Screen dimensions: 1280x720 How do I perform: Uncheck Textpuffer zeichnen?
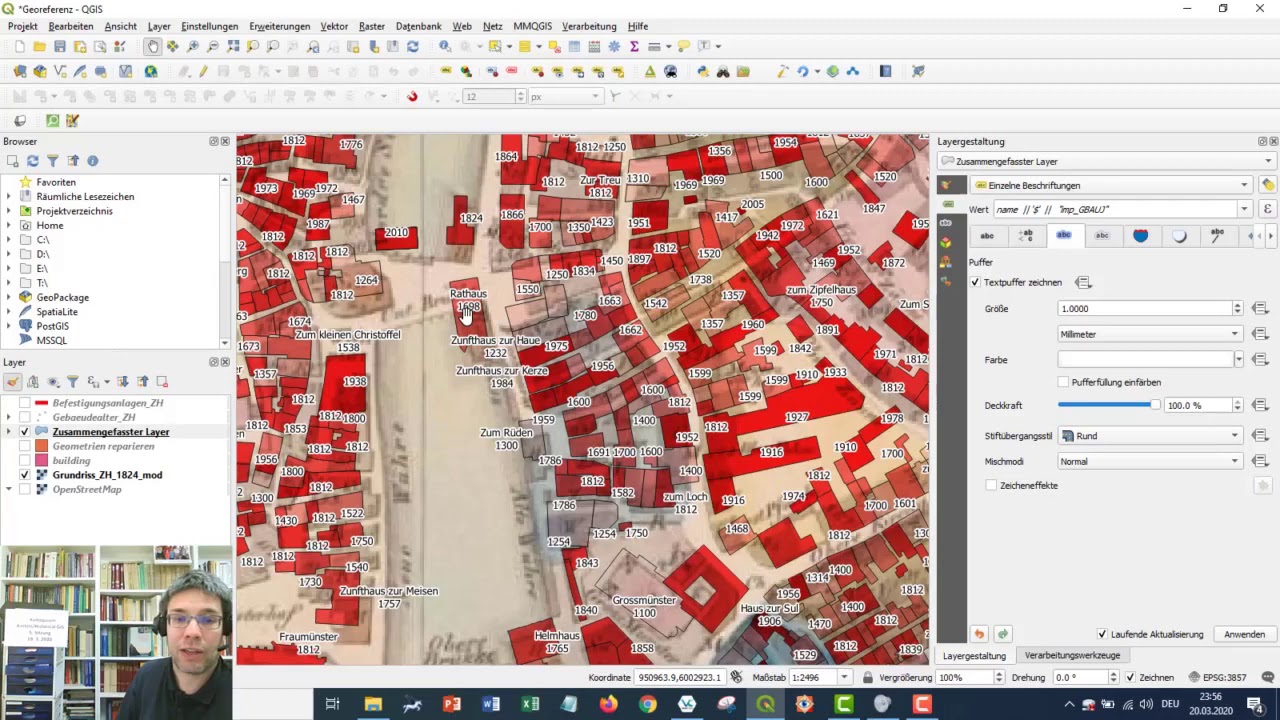tap(975, 283)
